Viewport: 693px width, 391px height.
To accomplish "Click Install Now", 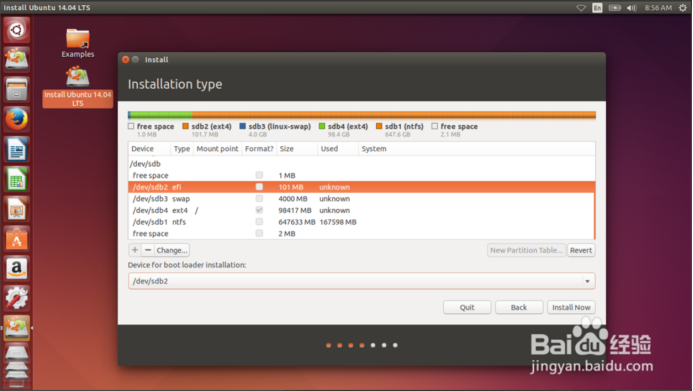I will click(571, 307).
